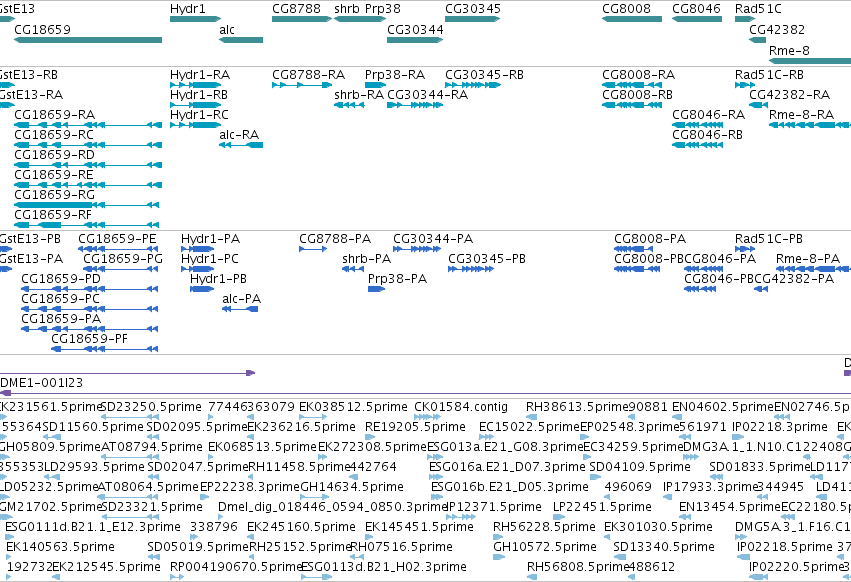Select the CG30344-RA transcript label
This screenshot has height=582, width=851.
428,94
